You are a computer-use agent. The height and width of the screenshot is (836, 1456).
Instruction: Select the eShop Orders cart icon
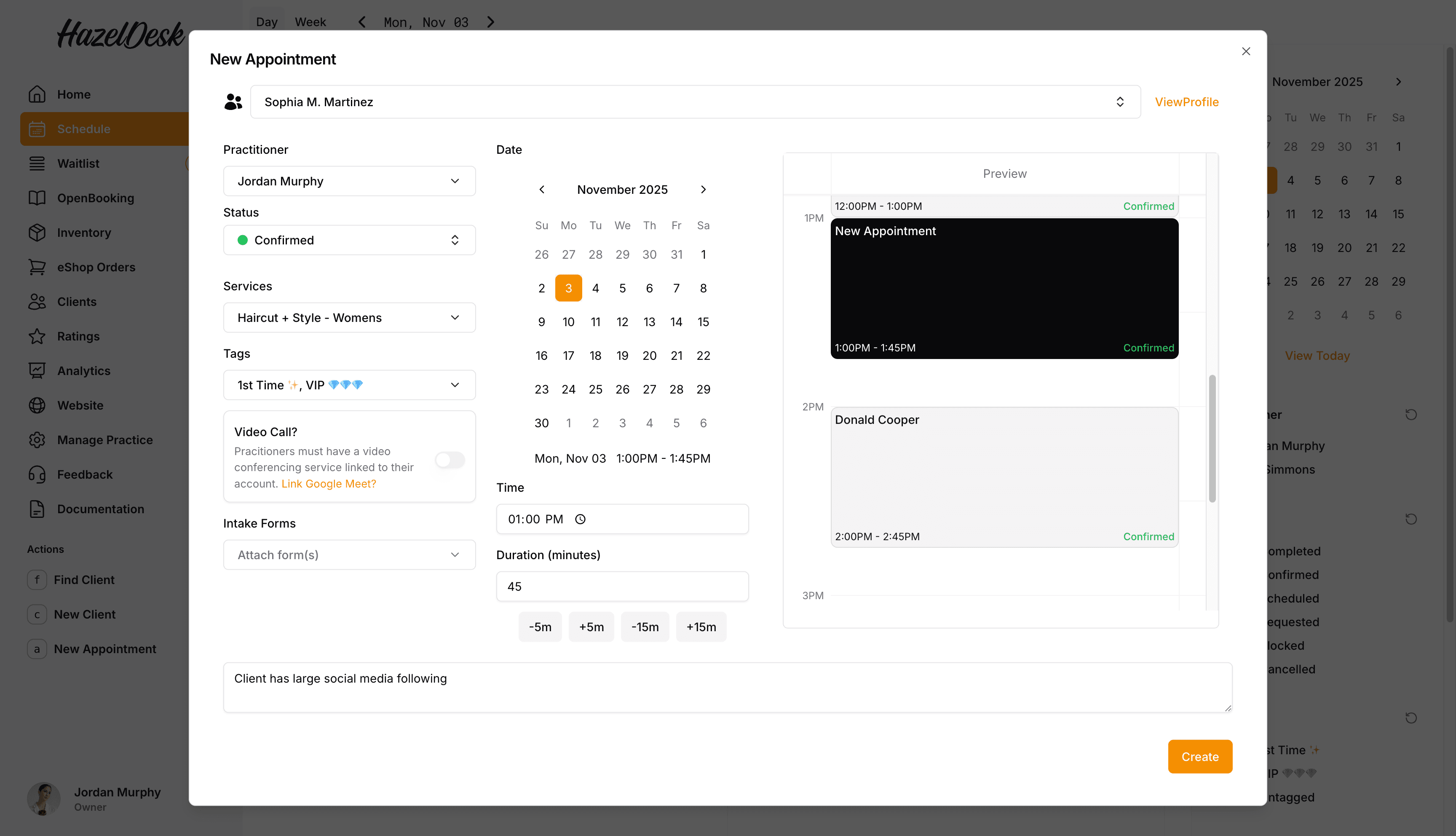click(x=37, y=267)
